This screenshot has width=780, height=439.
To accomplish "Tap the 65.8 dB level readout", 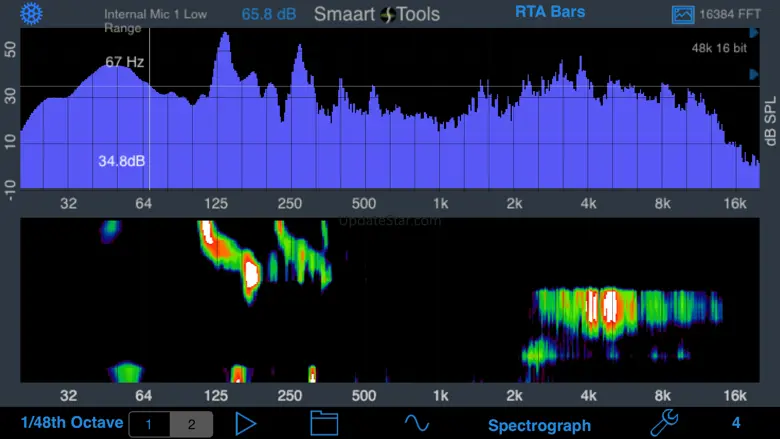I will tap(269, 14).
